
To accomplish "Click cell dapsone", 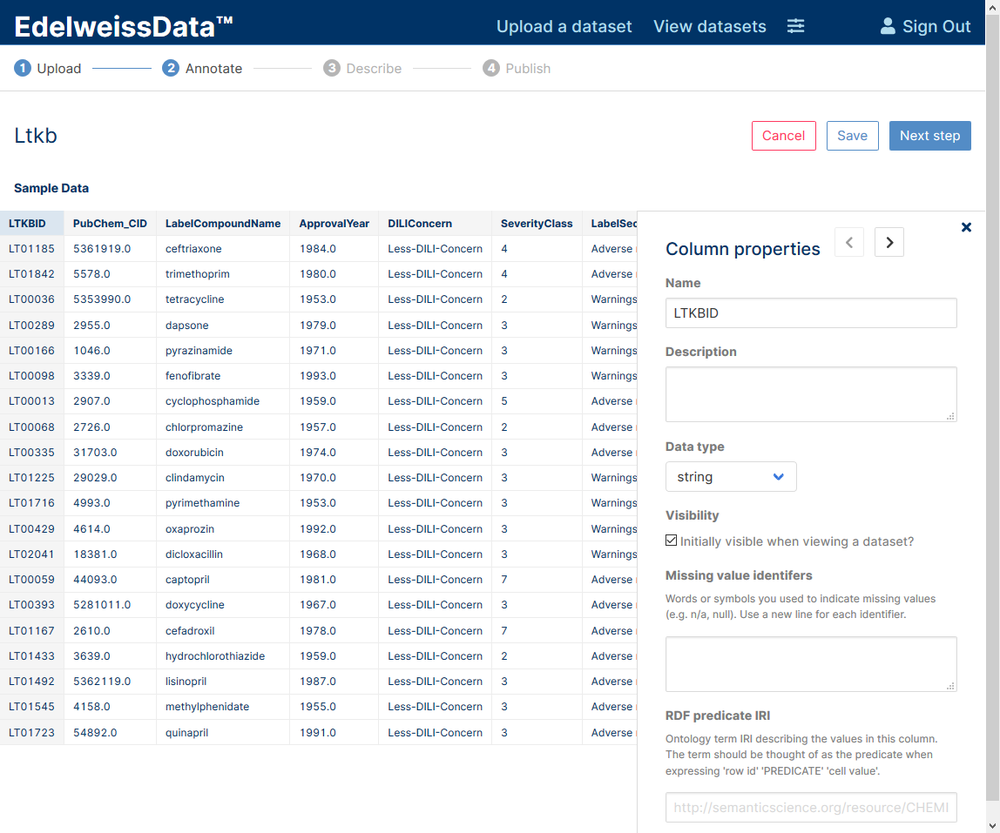I will (x=223, y=325).
